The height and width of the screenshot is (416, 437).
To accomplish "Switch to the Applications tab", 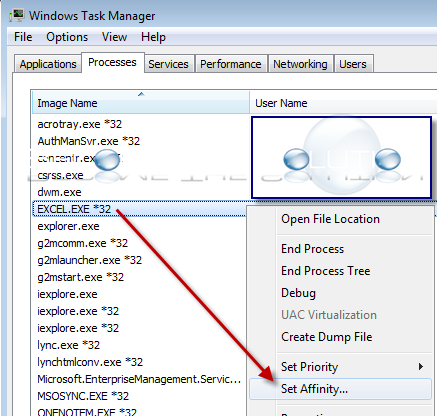I will tap(48, 64).
